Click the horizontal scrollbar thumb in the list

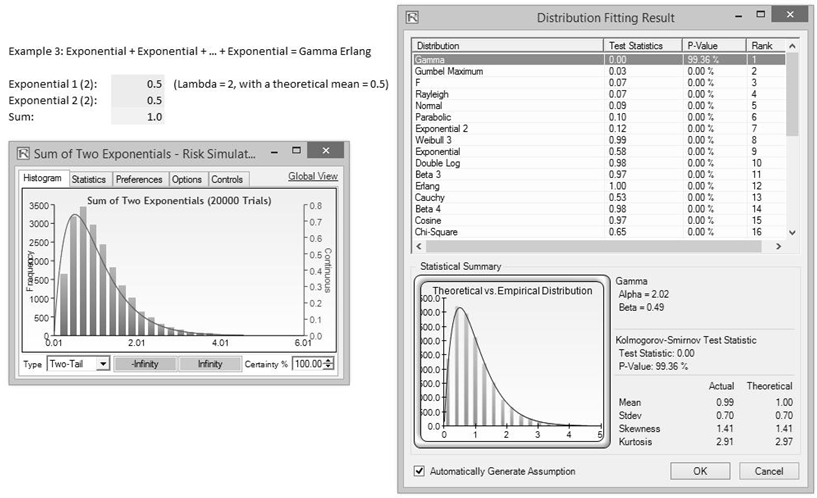tap(595, 246)
